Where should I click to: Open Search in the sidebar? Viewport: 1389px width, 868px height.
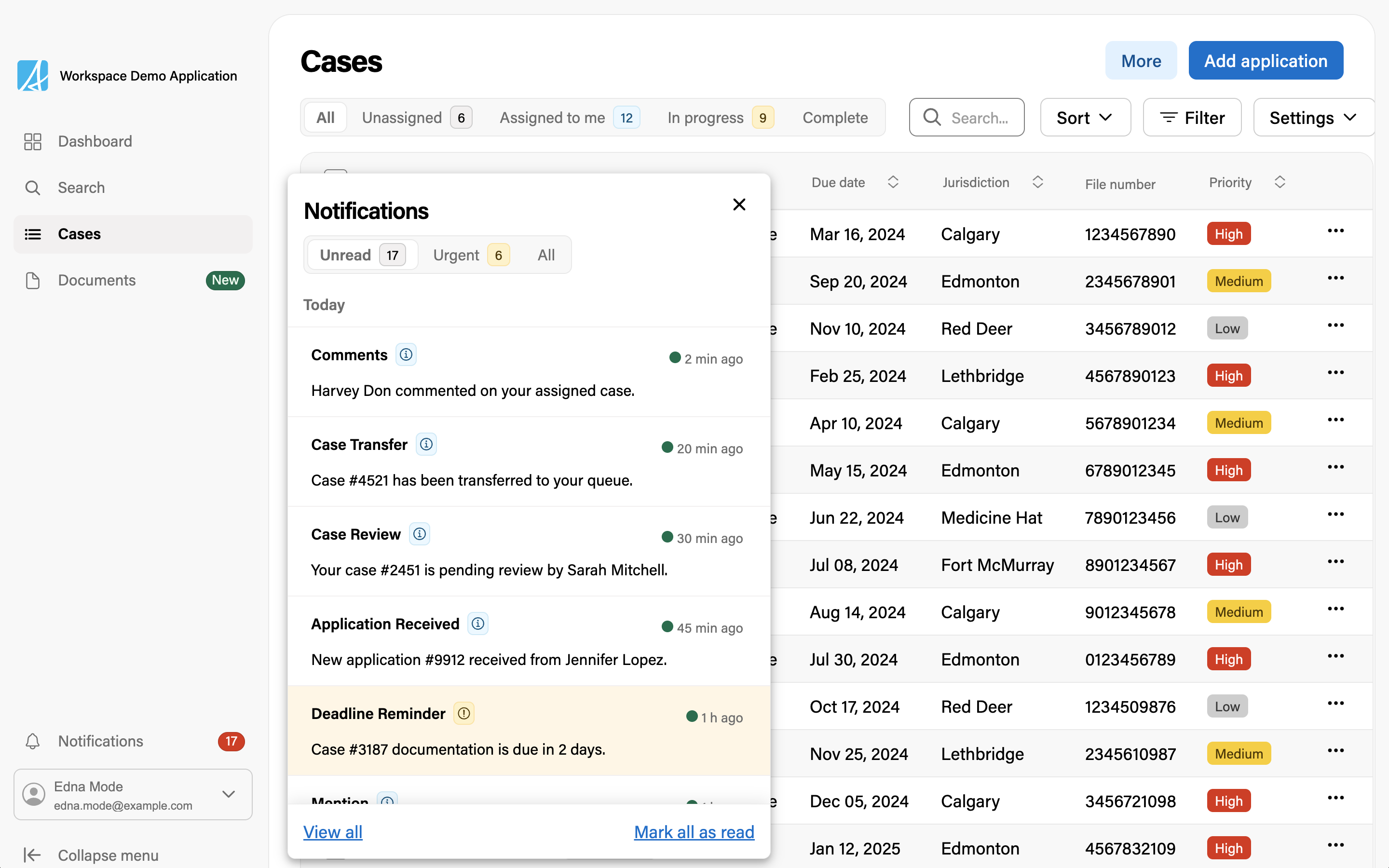133,188
